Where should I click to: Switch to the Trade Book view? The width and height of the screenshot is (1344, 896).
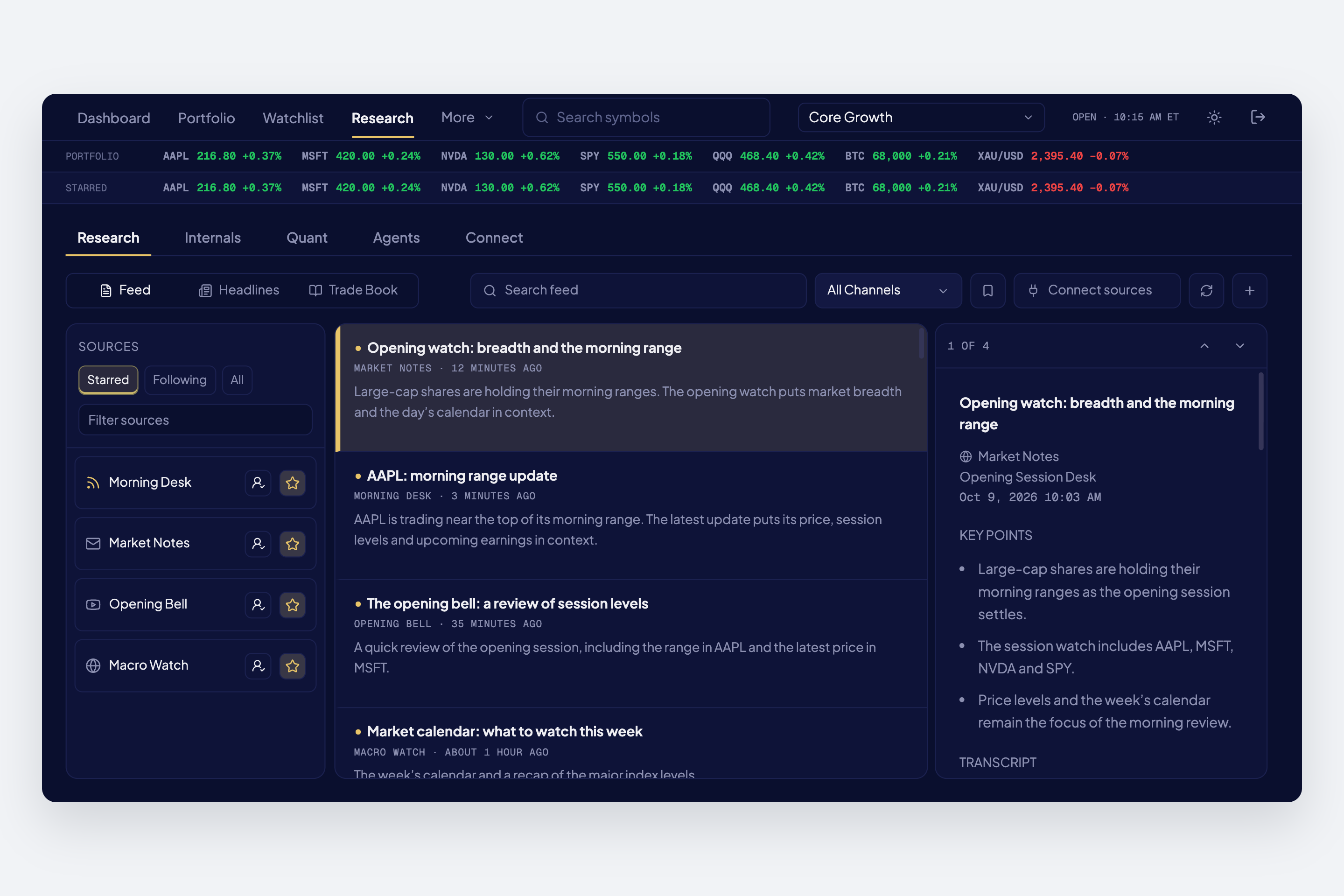(x=353, y=290)
